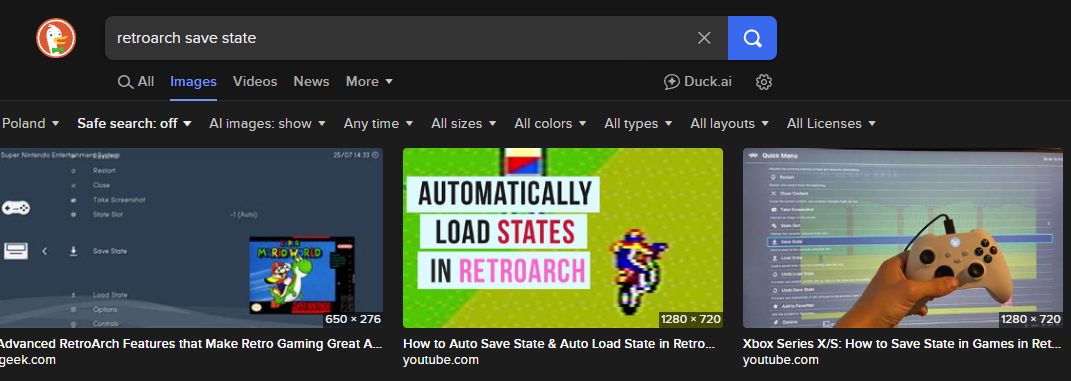
Task: Submit search with magnifier button
Action: [x=752, y=38]
